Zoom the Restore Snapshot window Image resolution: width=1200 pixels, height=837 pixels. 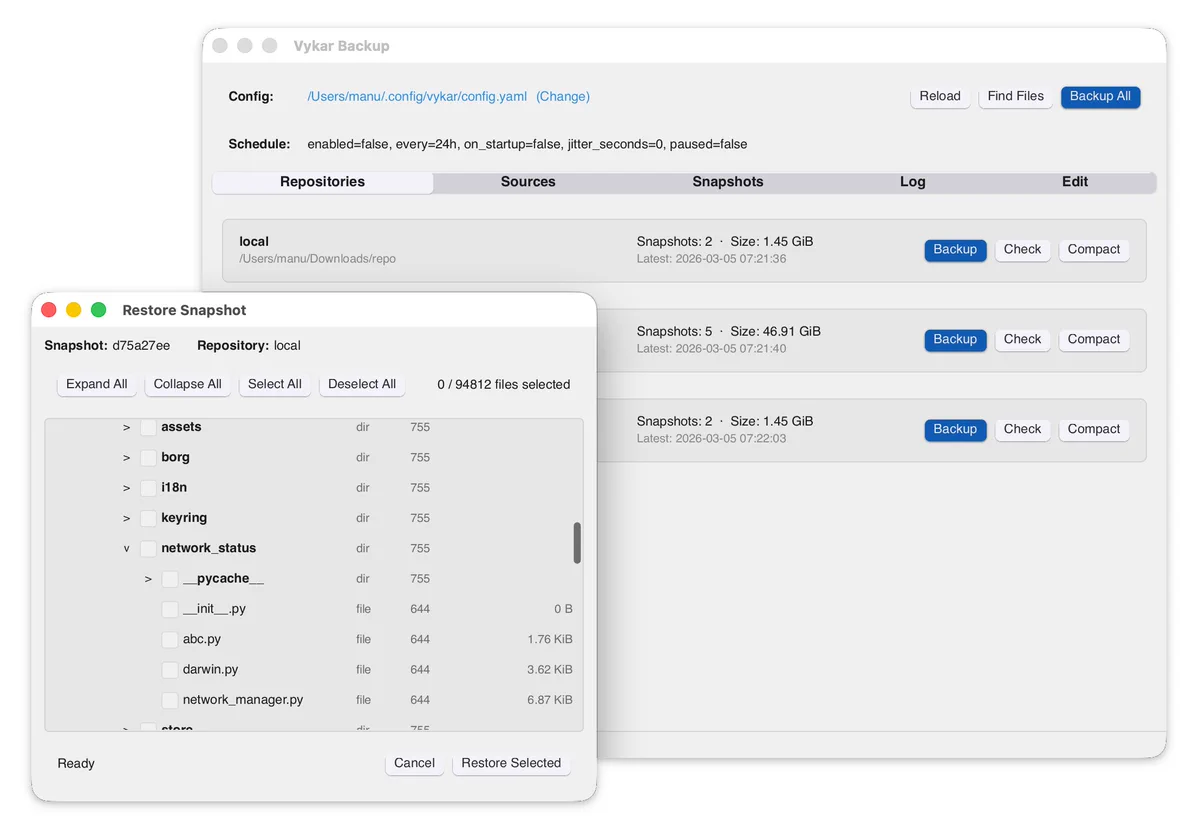(x=98, y=310)
